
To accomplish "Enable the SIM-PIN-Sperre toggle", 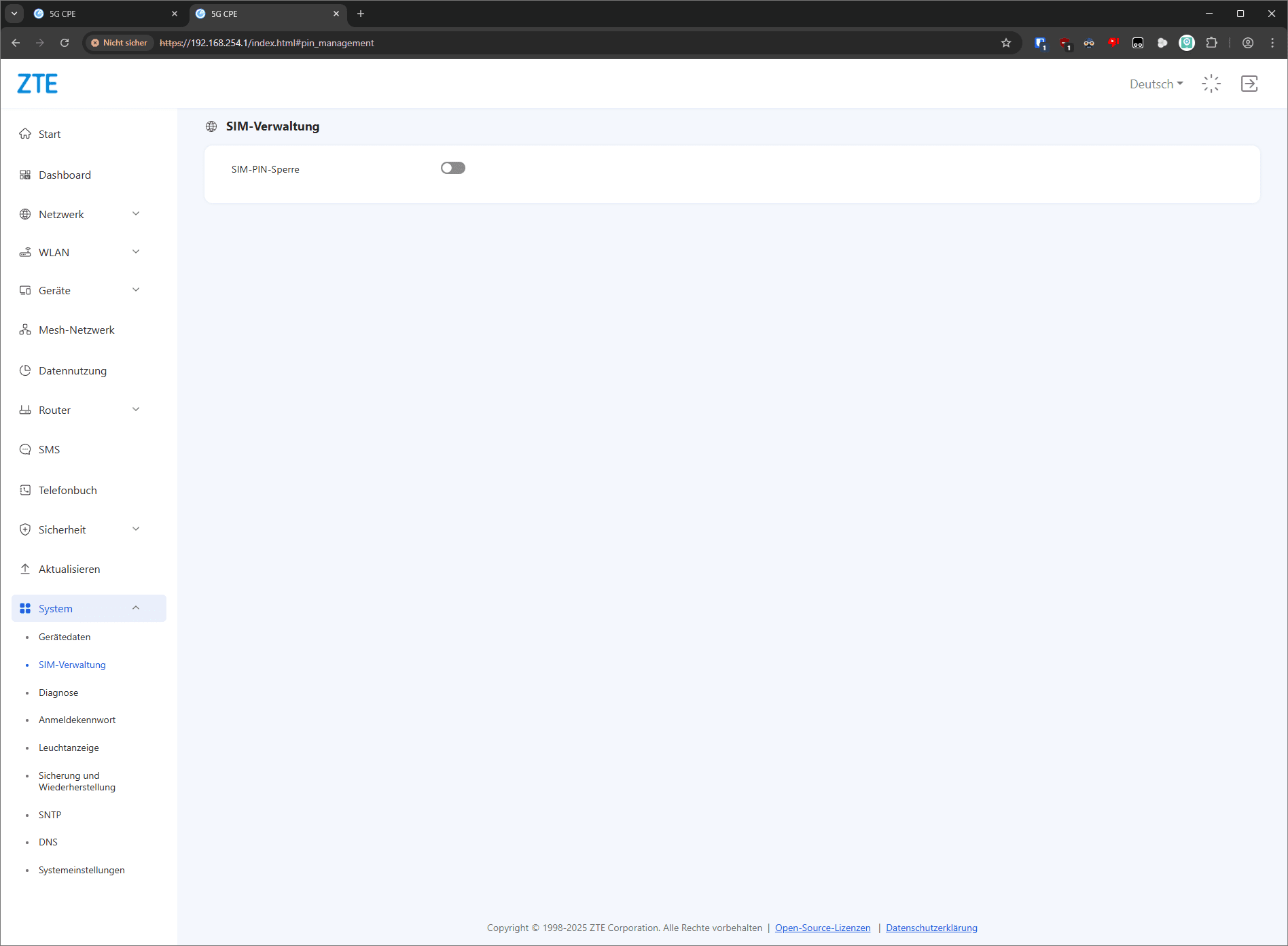I will [452, 168].
